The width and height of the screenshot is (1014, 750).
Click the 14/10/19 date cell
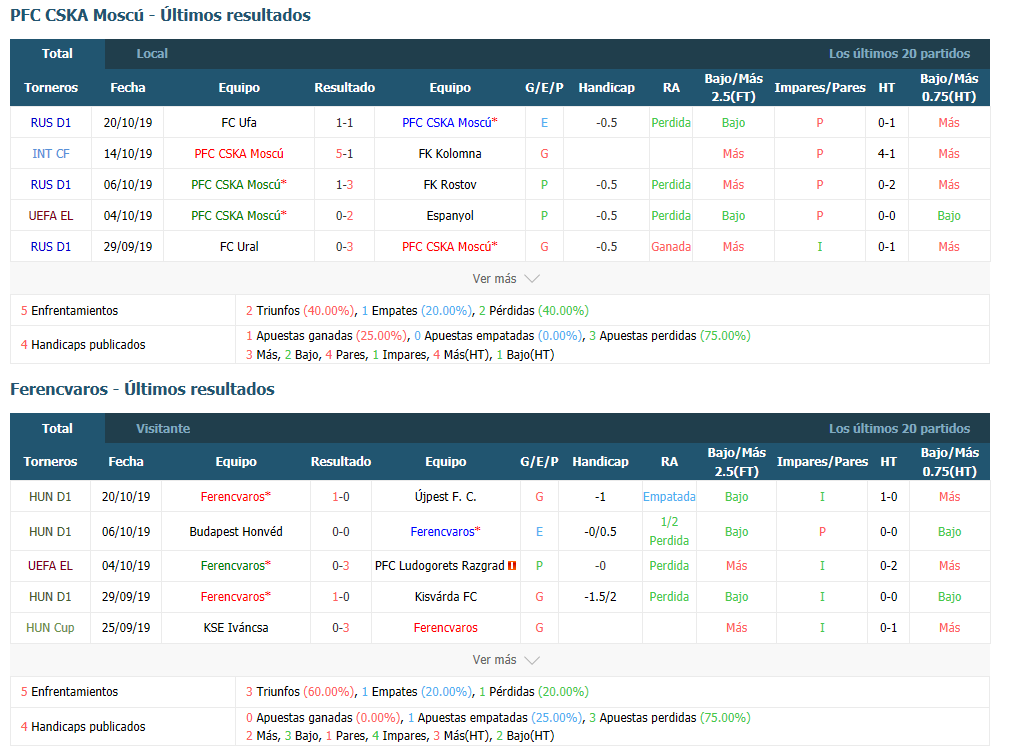[127, 153]
